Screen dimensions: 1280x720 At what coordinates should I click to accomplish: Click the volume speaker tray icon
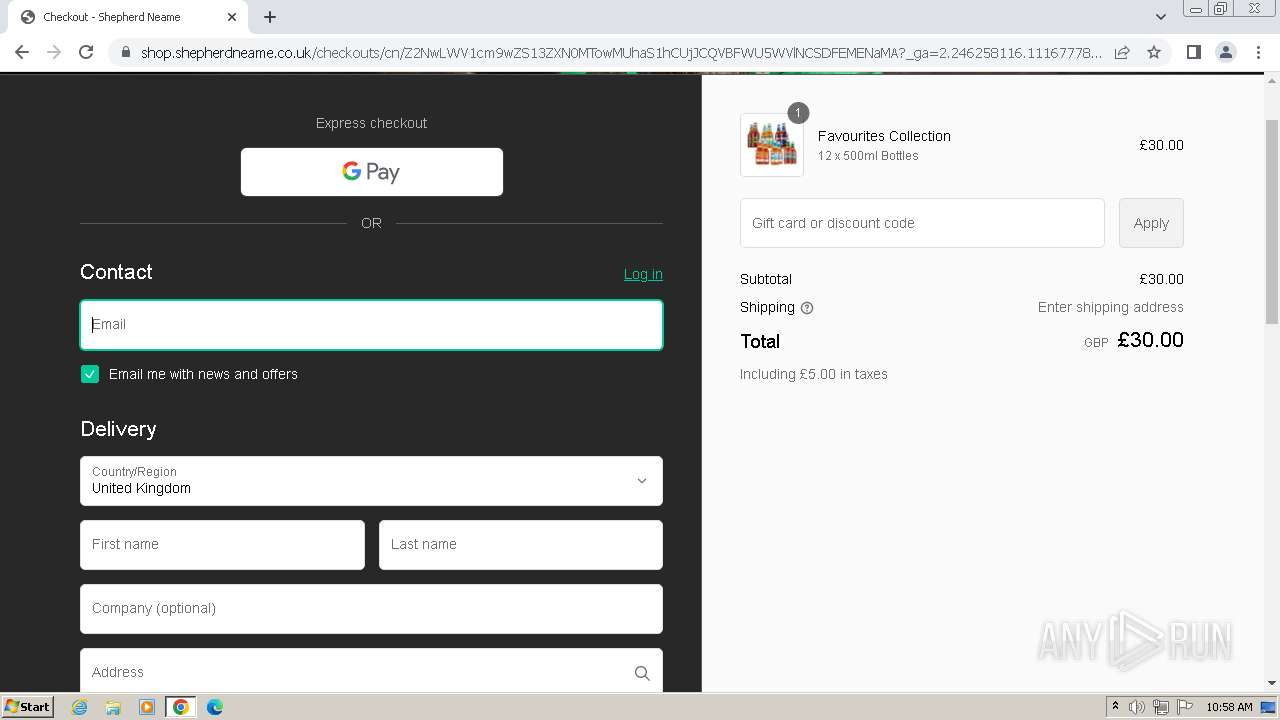click(x=1137, y=707)
